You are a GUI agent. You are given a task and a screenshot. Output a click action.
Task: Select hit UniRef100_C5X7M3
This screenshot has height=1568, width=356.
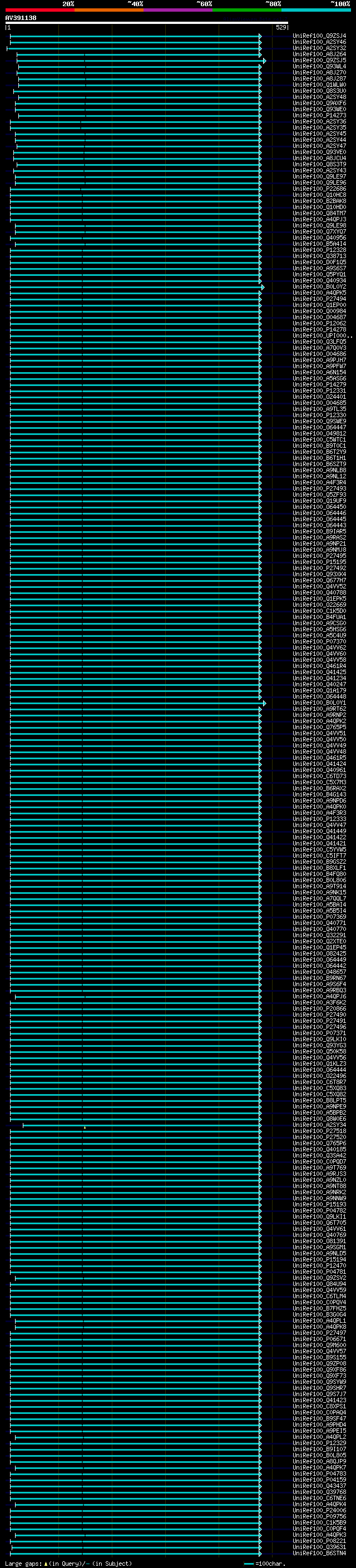coord(319,783)
